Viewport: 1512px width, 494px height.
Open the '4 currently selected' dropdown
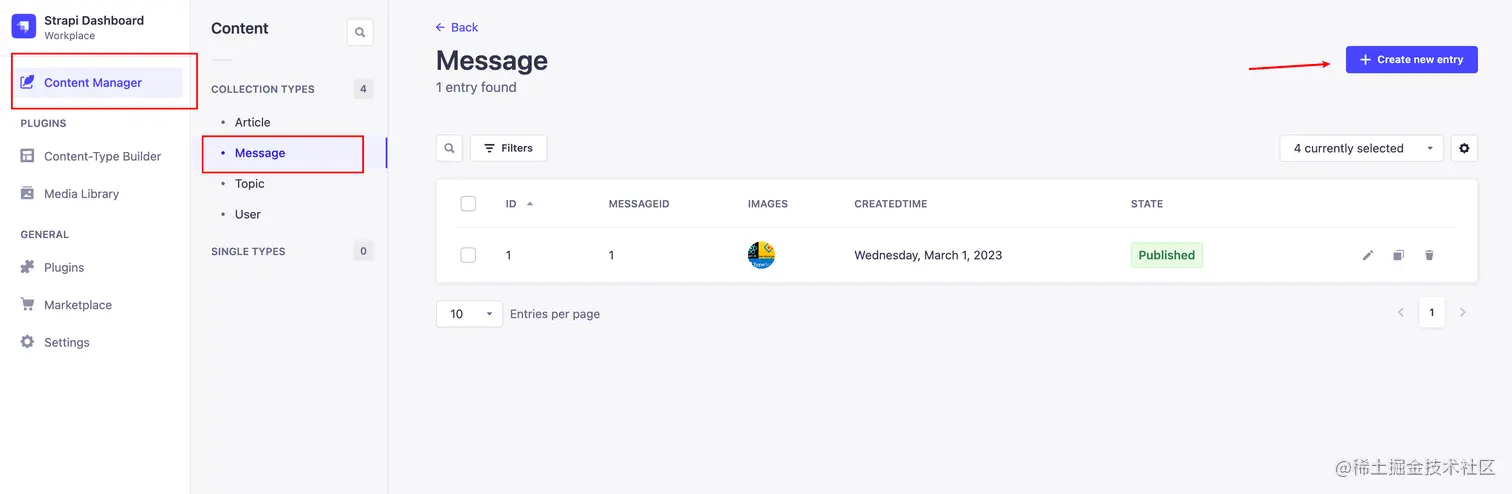1361,148
